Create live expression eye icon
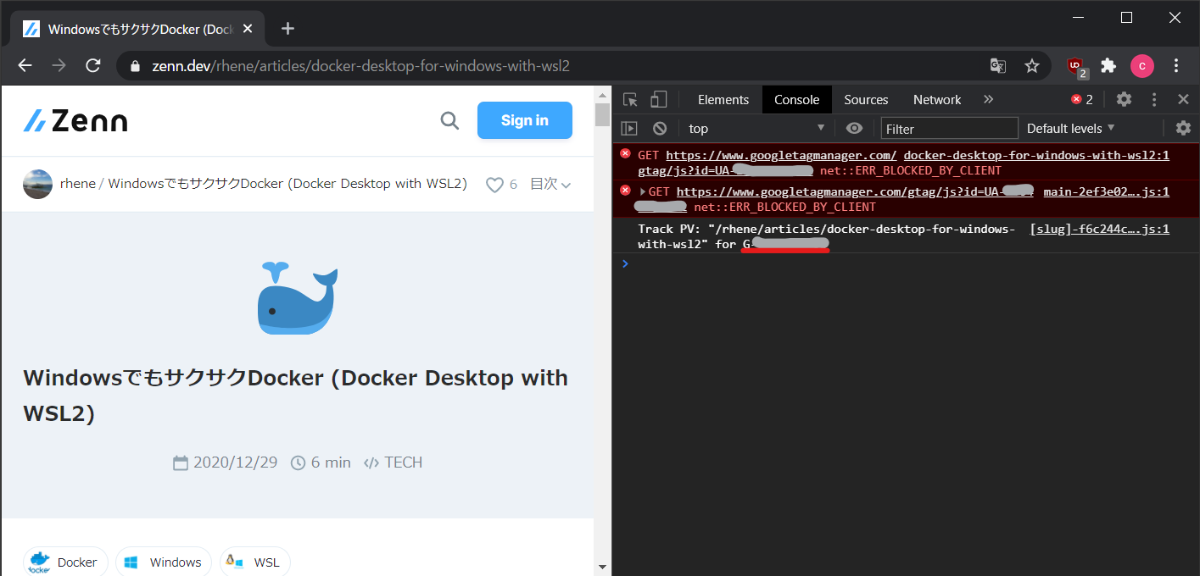The image size is (1200, 576). [x=854, y=128]
